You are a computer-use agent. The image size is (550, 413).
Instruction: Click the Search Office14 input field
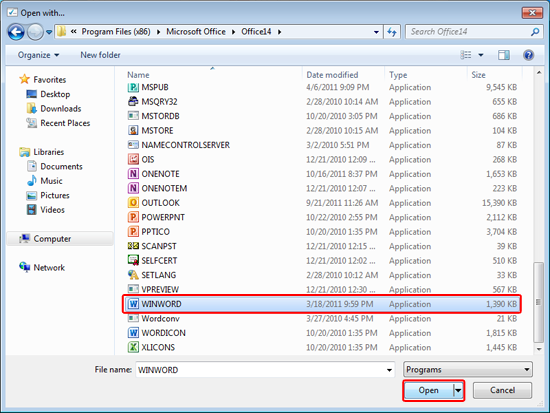[x=468, y=32]
